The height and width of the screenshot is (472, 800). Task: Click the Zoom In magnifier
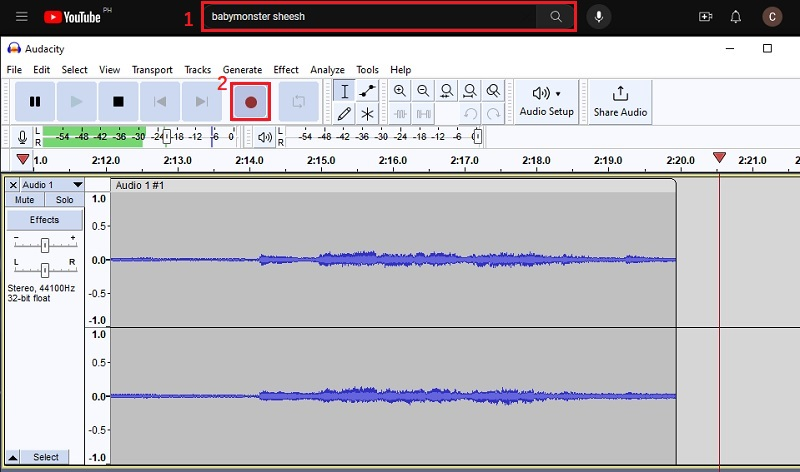(x=399, y=91)
